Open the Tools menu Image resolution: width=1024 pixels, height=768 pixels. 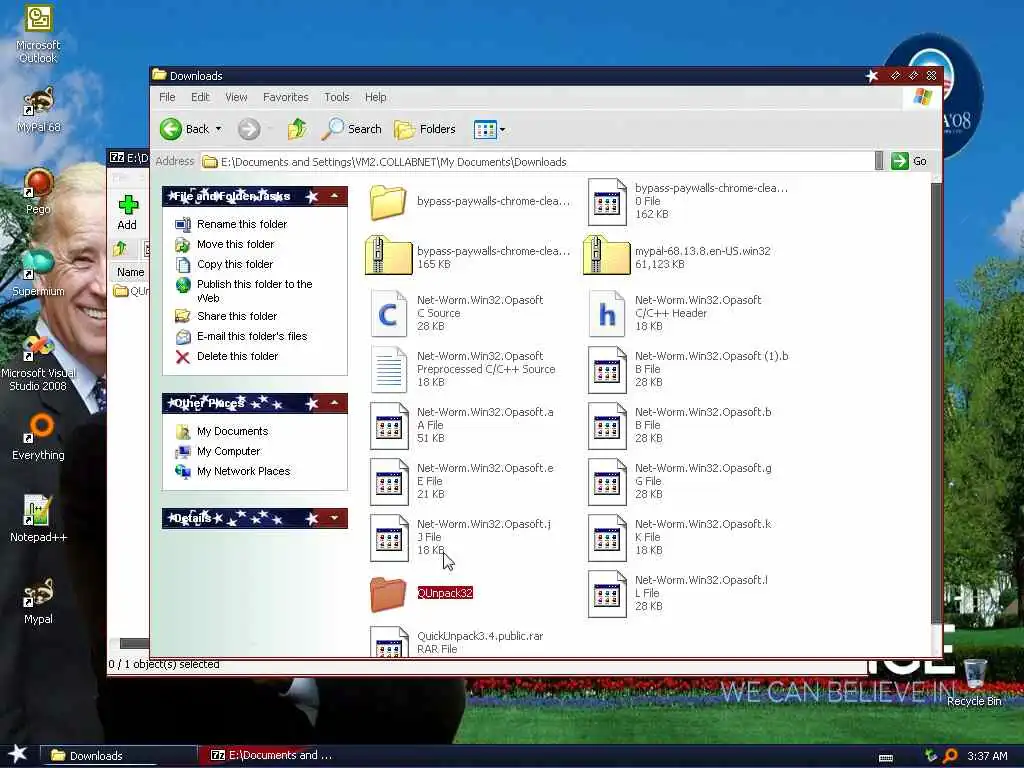(x=336, y=97)
